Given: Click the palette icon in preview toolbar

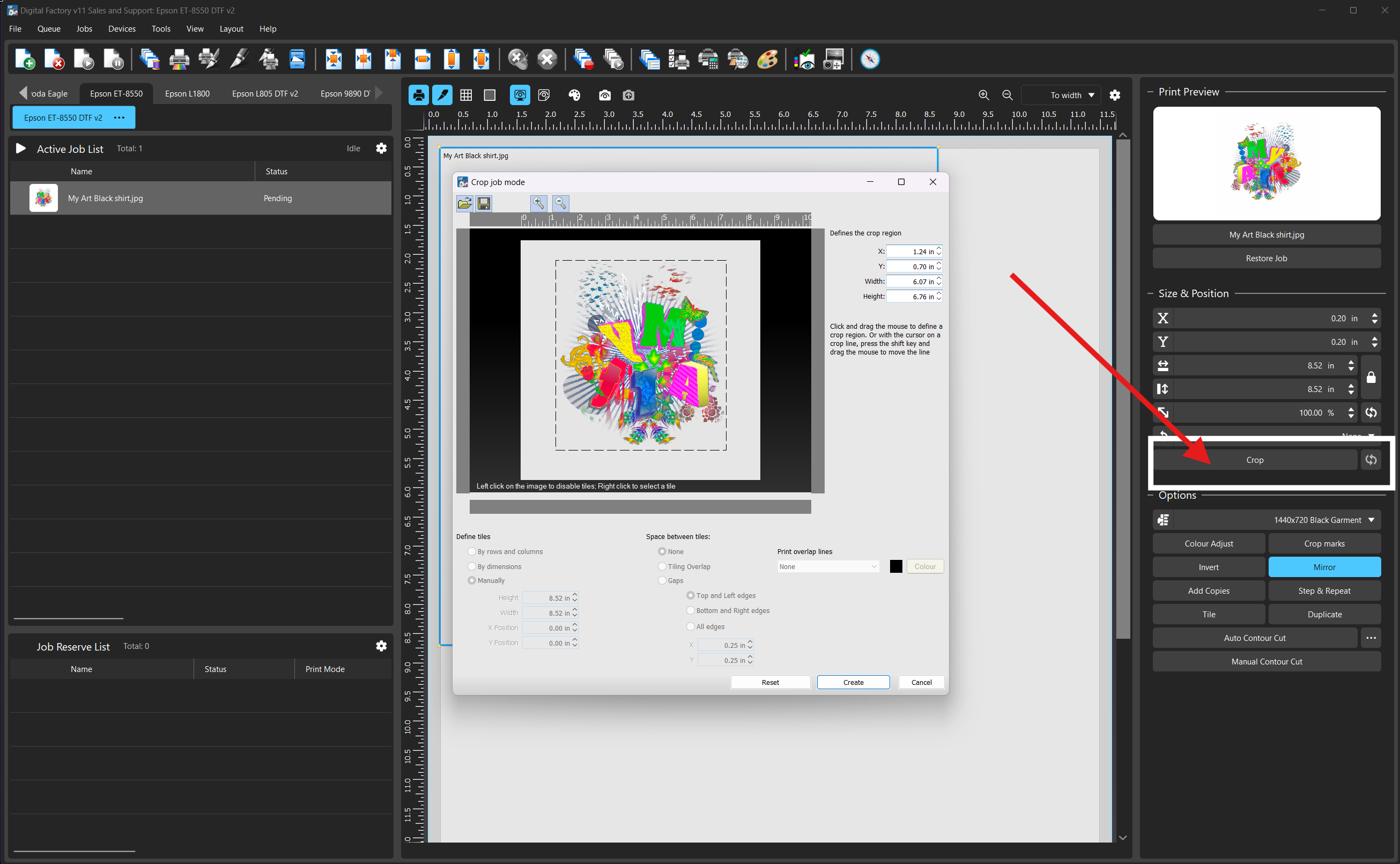Looking at the screenshot, I should click(574, 95).
